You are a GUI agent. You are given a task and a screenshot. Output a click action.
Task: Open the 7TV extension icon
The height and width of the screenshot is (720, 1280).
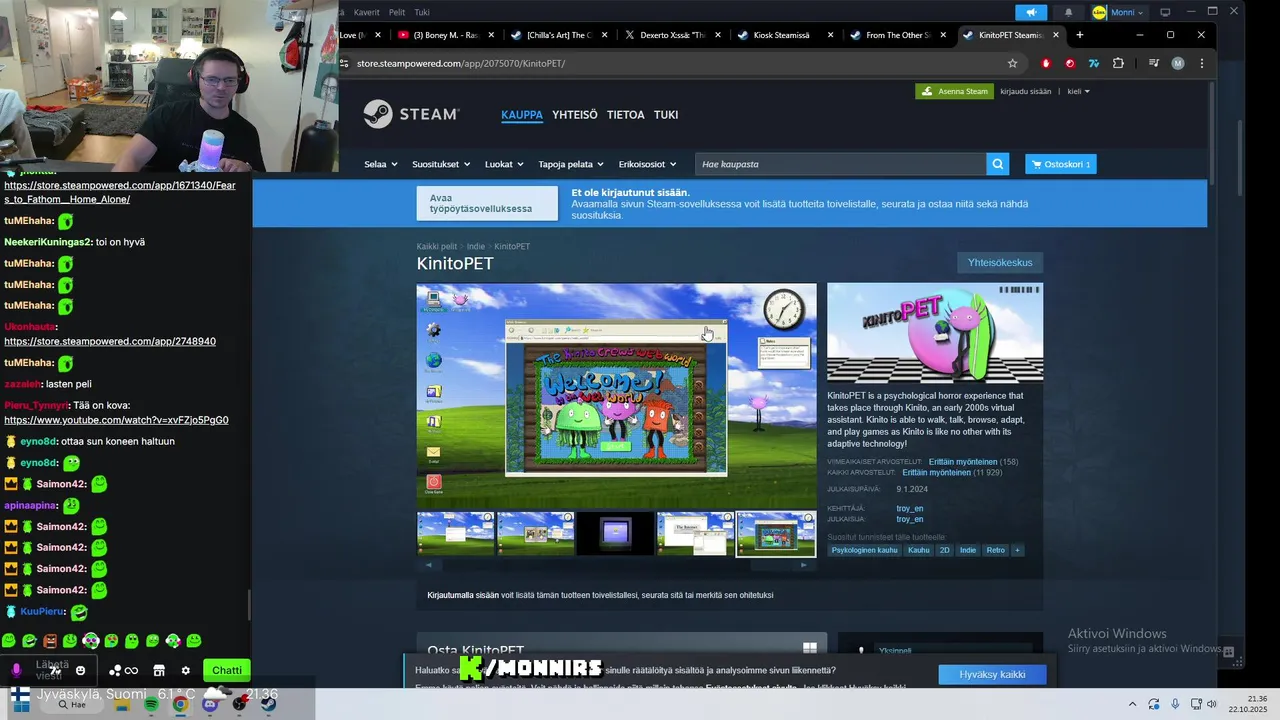click(x=1094, y=63)
